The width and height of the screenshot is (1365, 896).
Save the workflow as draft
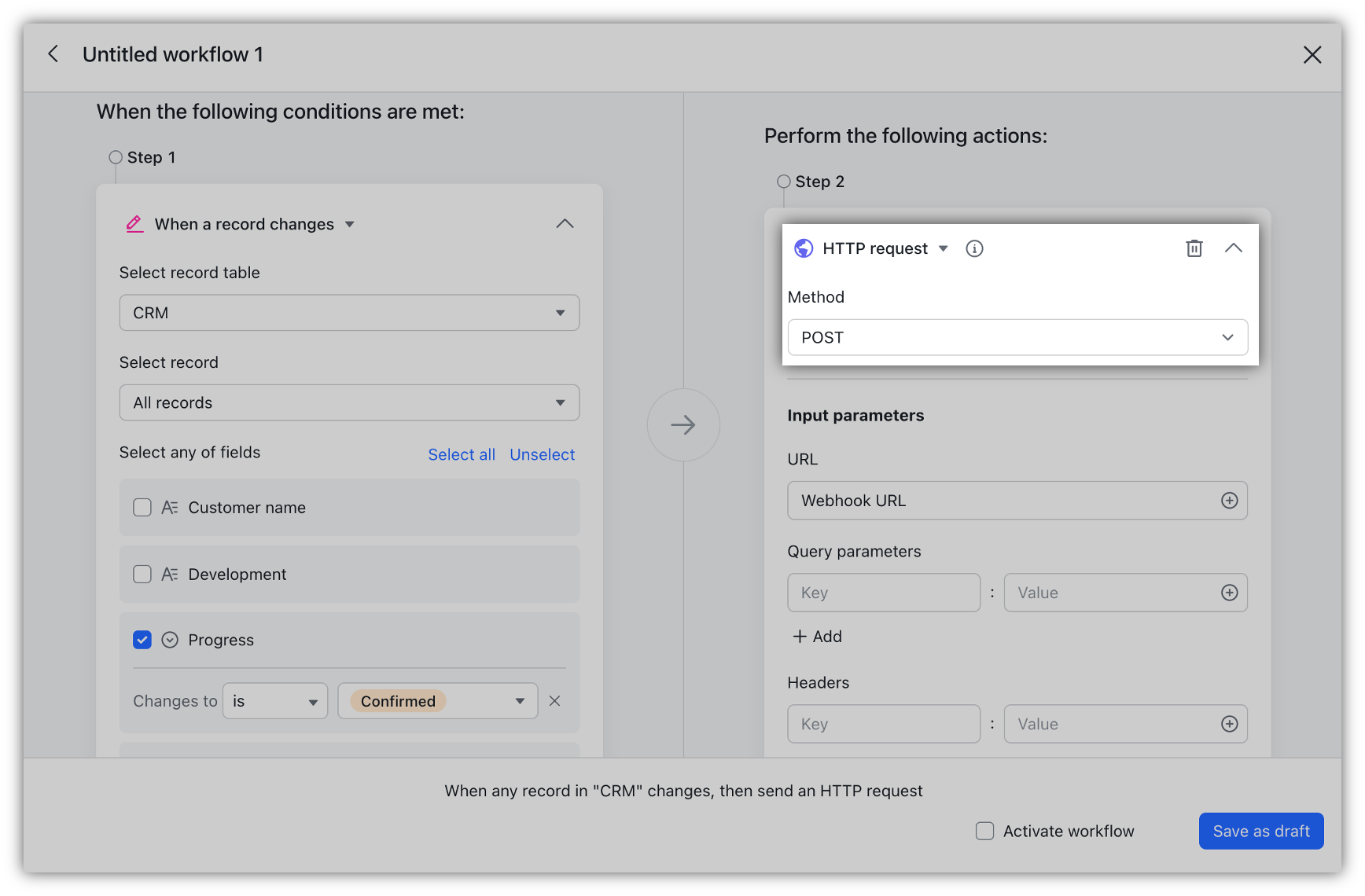[1261, 831]
